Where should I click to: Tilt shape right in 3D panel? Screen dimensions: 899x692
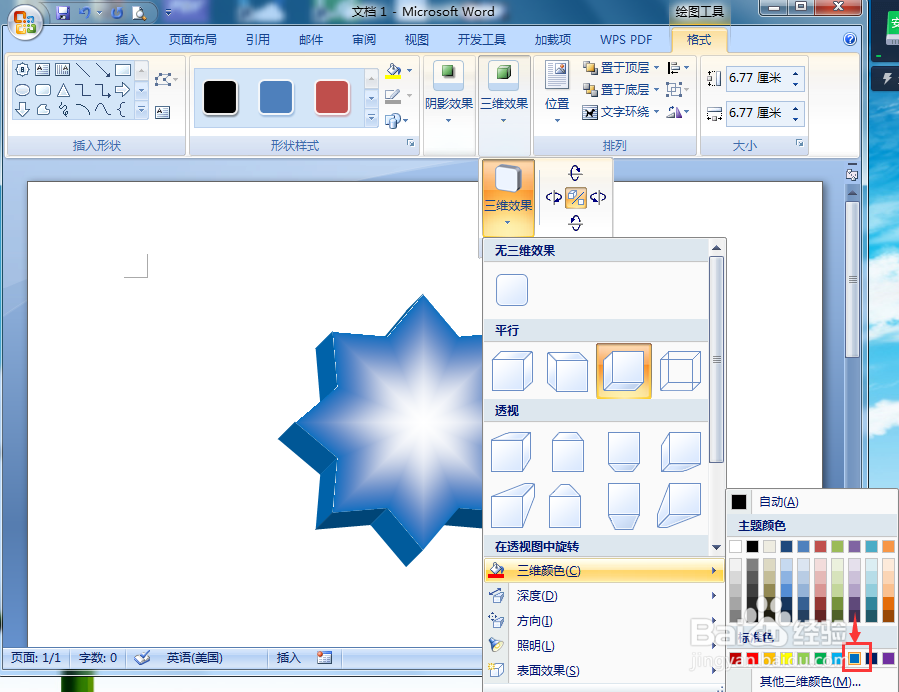[x=598, y=197]
